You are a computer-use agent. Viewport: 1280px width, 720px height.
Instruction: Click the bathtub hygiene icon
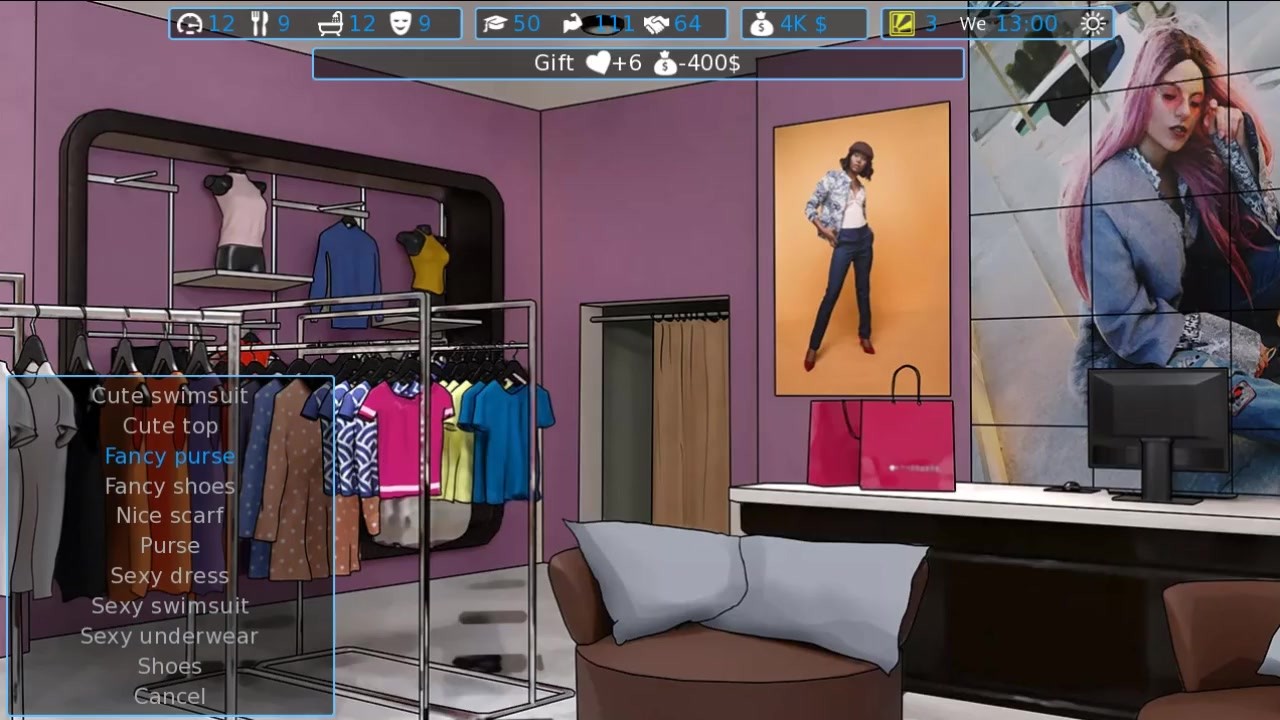pyautogui.click(x=331, y=24)
